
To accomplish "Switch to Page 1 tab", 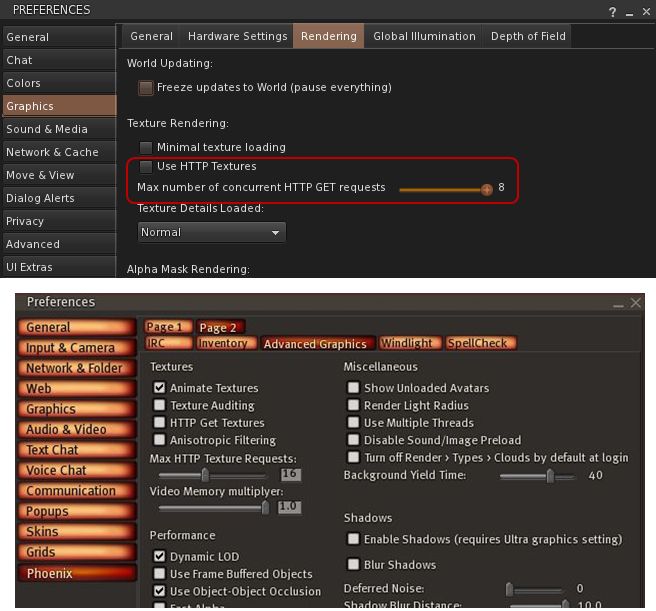I will (165, 327).
